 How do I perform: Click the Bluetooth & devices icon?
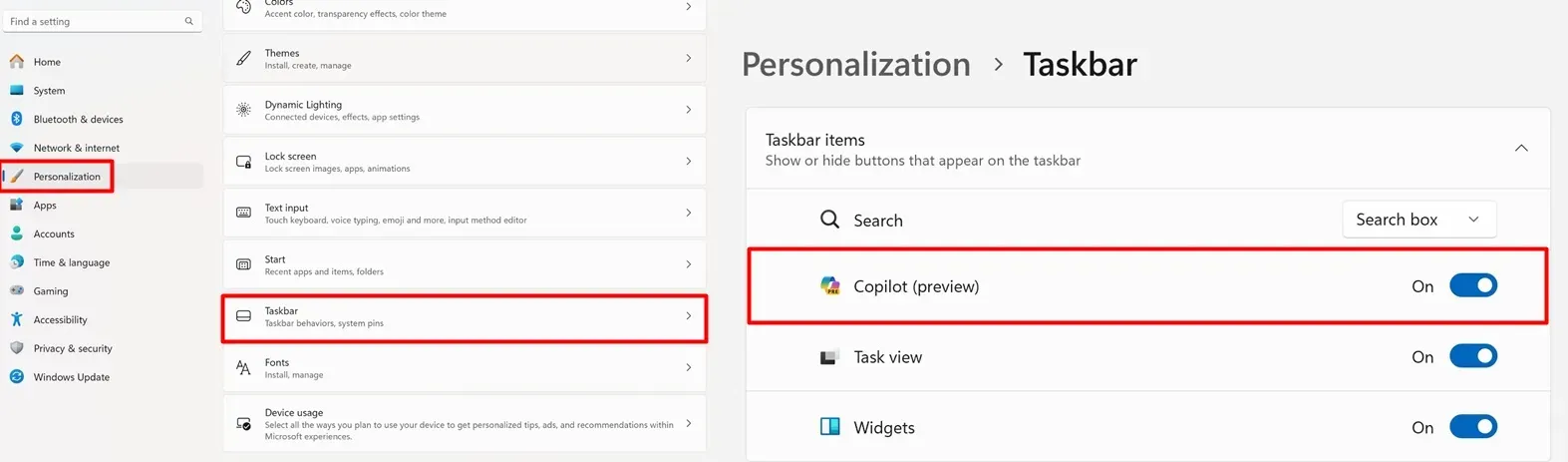[x=17, y=119]
